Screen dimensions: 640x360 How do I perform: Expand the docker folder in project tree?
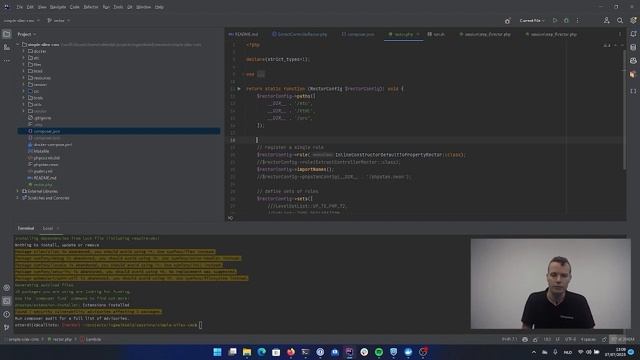(x=24, y=51)
